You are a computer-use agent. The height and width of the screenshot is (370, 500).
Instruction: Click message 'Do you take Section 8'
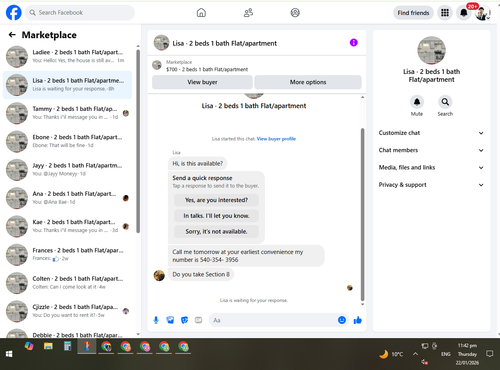pos(201,274)
